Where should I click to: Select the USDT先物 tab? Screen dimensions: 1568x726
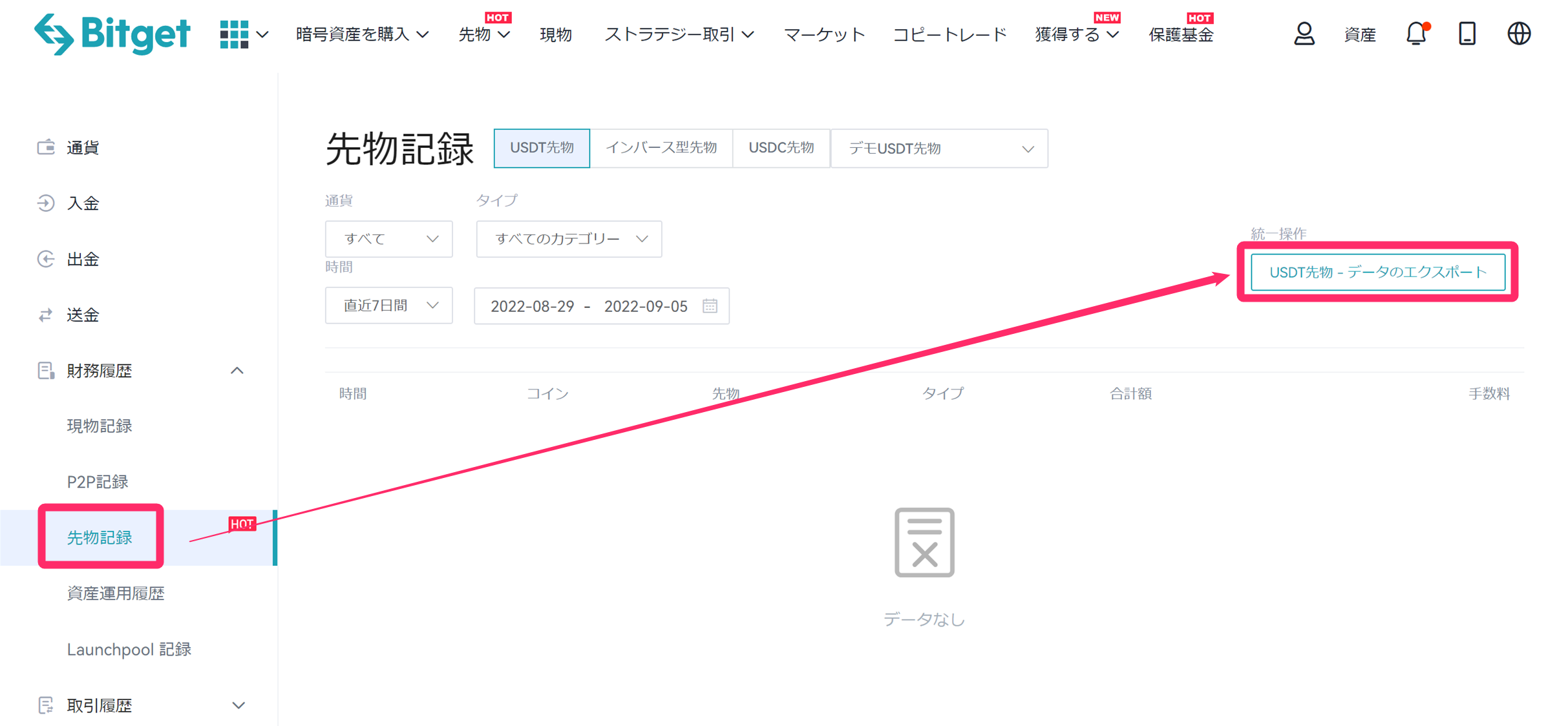pos(542,148)
